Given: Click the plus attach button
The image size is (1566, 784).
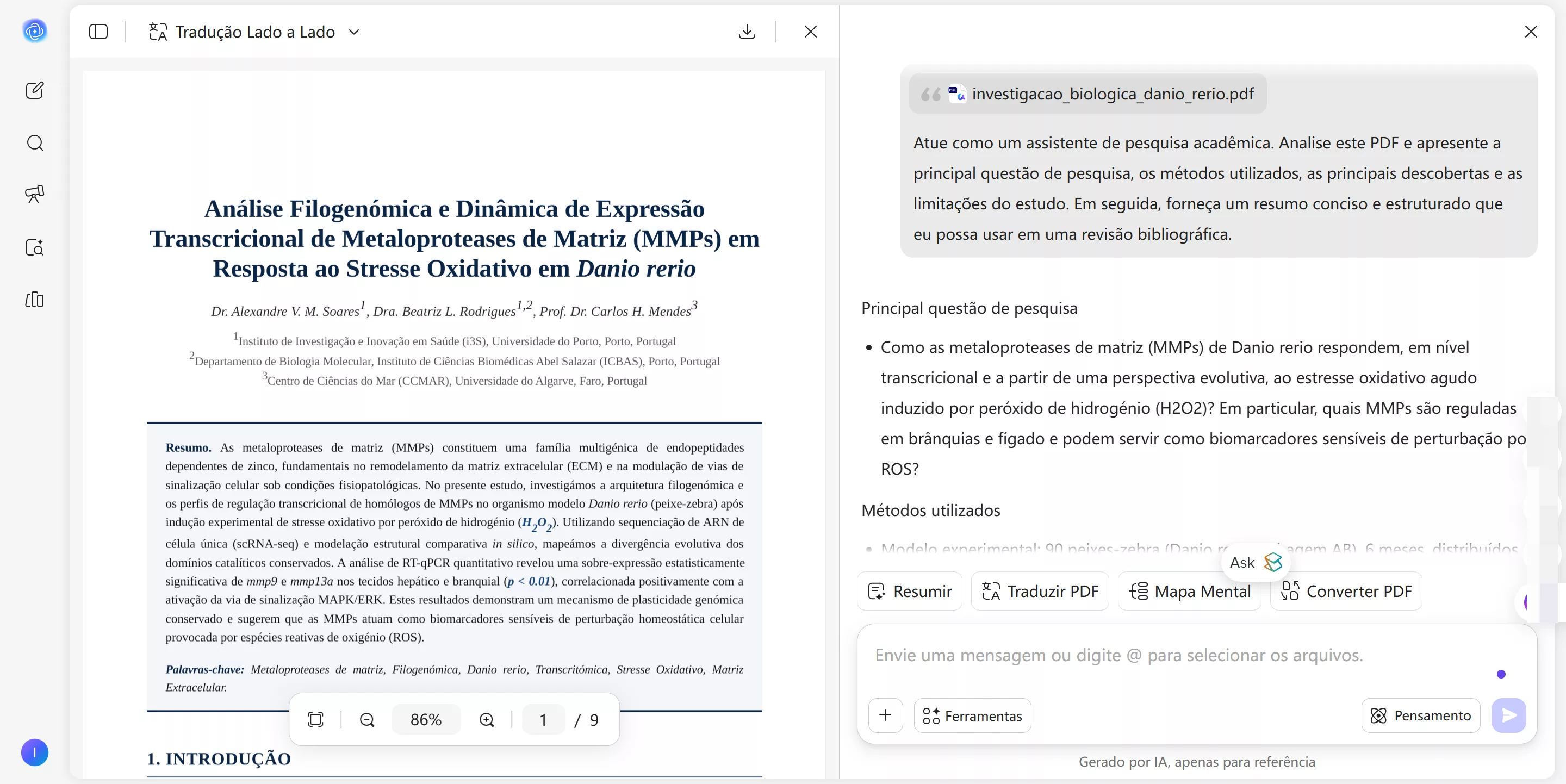Looking at the screenshot, I should click(886, 715).
